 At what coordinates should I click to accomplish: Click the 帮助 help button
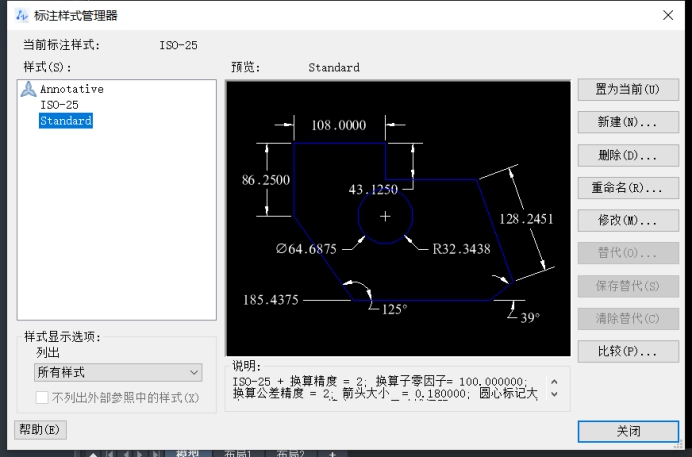coord(40,430)
